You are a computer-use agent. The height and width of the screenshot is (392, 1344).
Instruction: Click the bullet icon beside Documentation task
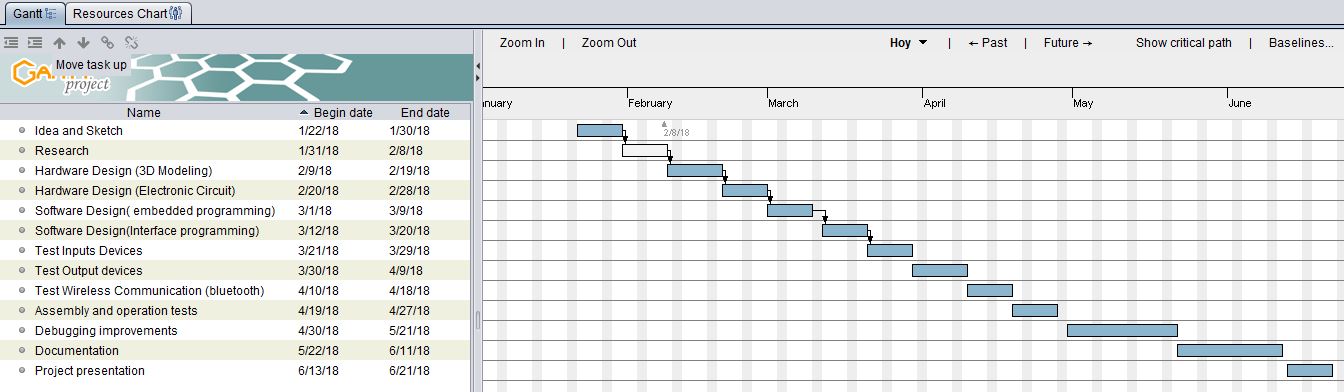(21, 350)
